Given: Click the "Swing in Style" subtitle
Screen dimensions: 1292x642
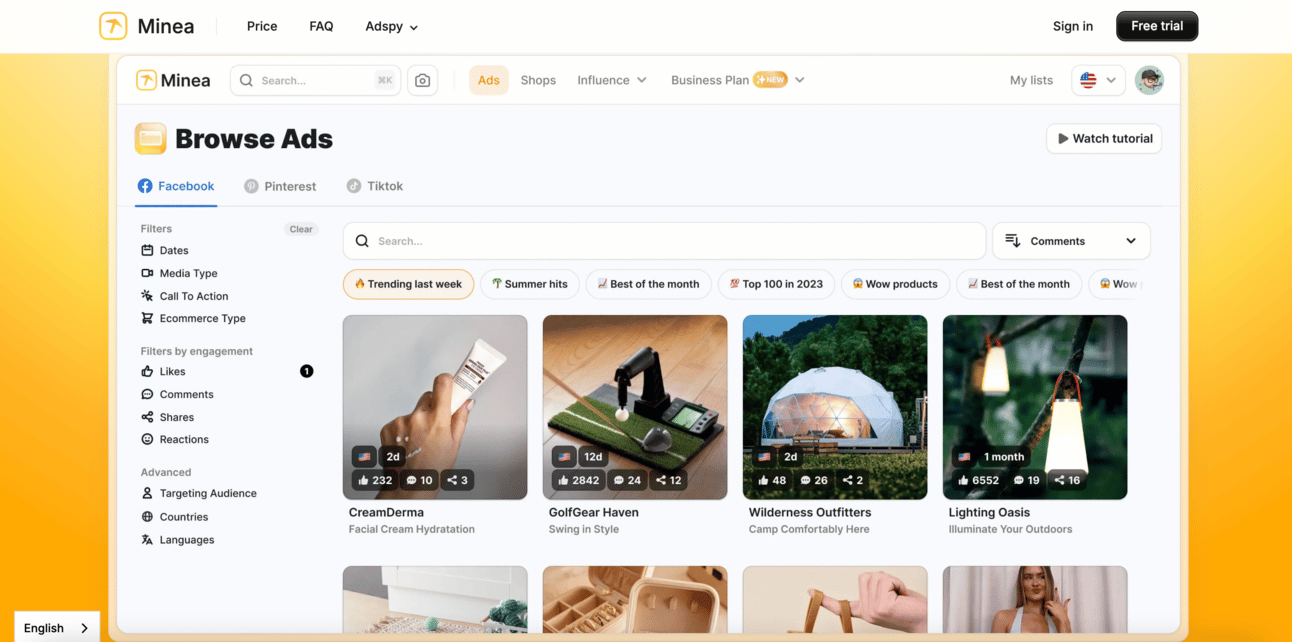Looking at the screenshot, I should 584,530.
